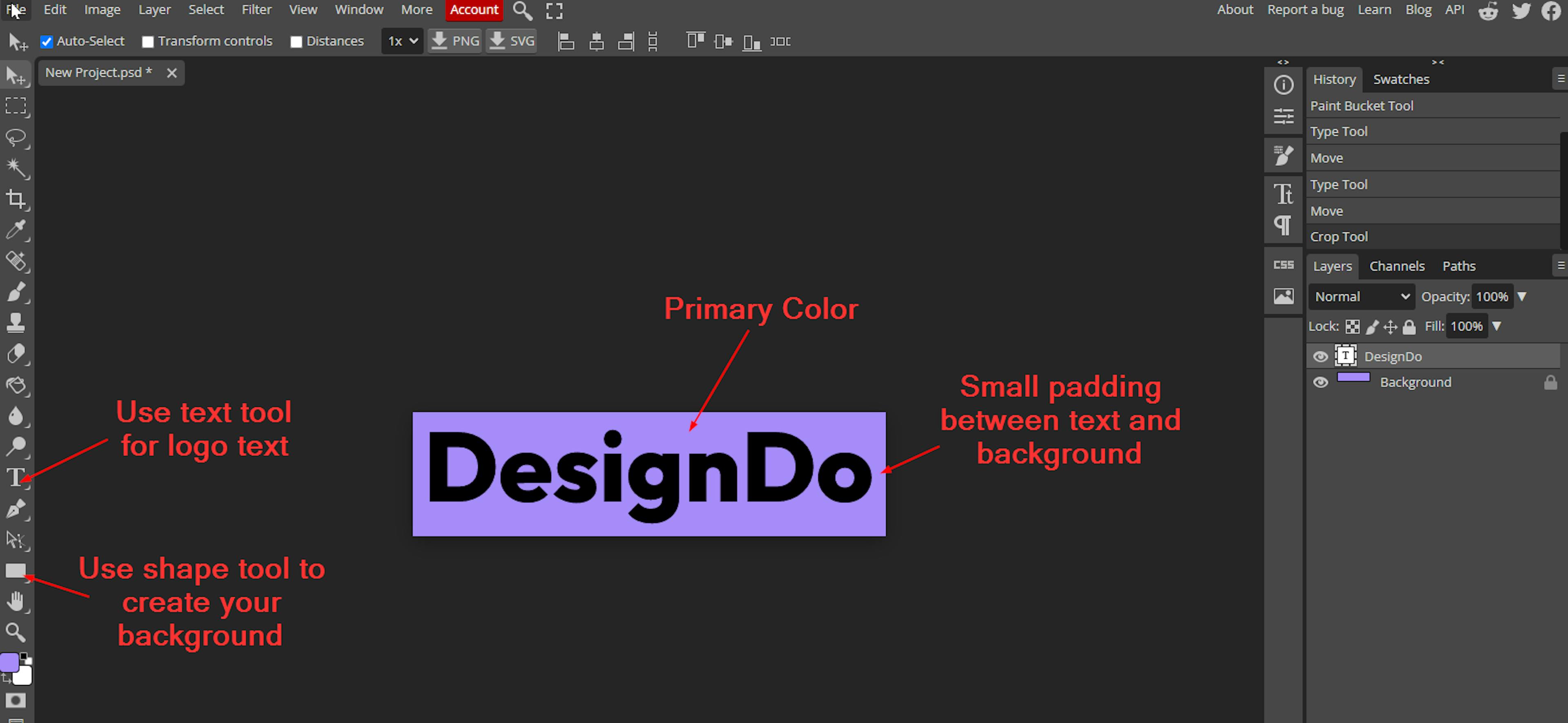Expand the layer Opacity slider arrow
This screenshot has height=723, width=1568.
[1522, 297]
